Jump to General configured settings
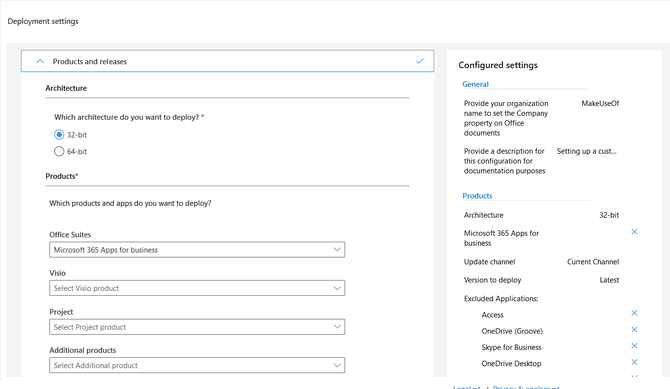Image resolution: width=670 pixels, height=389 pixels. tap(475, 84)
